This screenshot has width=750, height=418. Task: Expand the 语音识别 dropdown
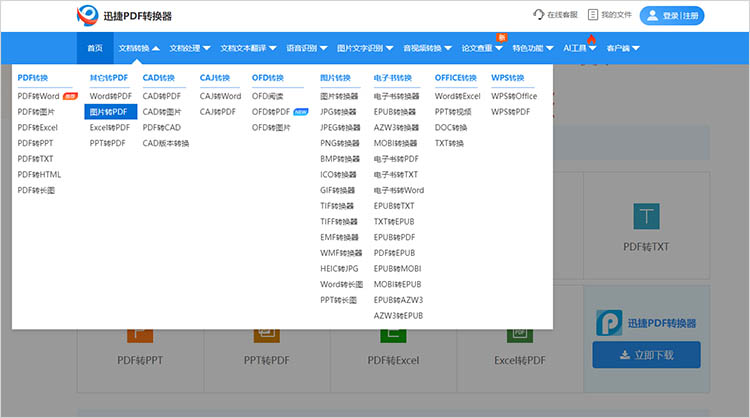point(307,48)
